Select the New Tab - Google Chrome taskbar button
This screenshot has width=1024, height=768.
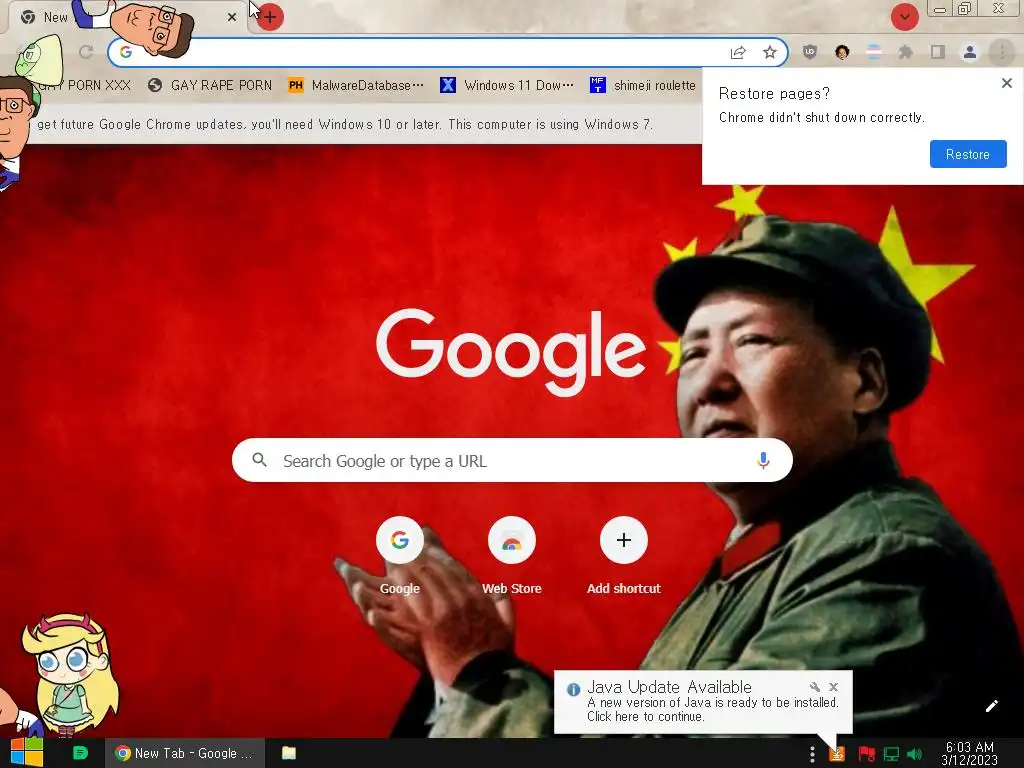tap(185, 753)
